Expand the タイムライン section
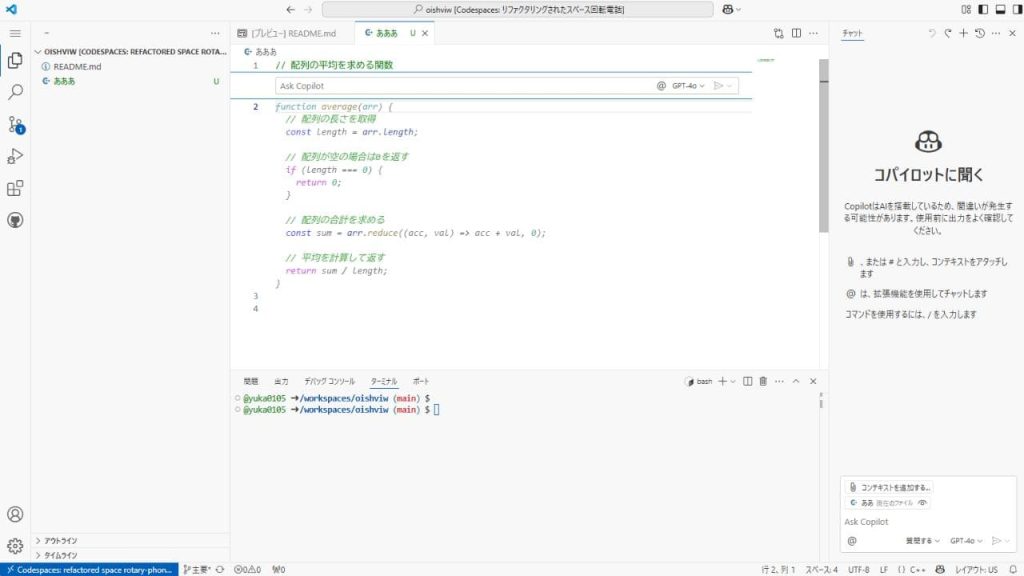Image resolution: width=1024 pixels, height=576 pixels. (60, 555)
